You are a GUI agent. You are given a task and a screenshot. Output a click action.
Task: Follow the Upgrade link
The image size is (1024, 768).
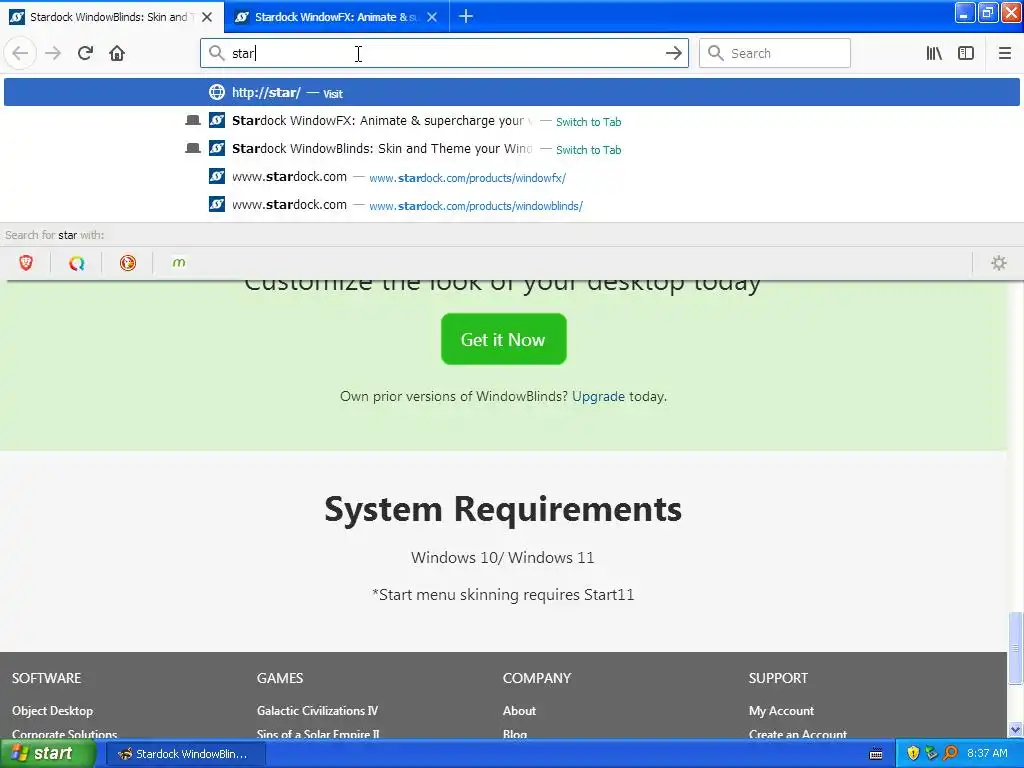(x=598, y=396)
